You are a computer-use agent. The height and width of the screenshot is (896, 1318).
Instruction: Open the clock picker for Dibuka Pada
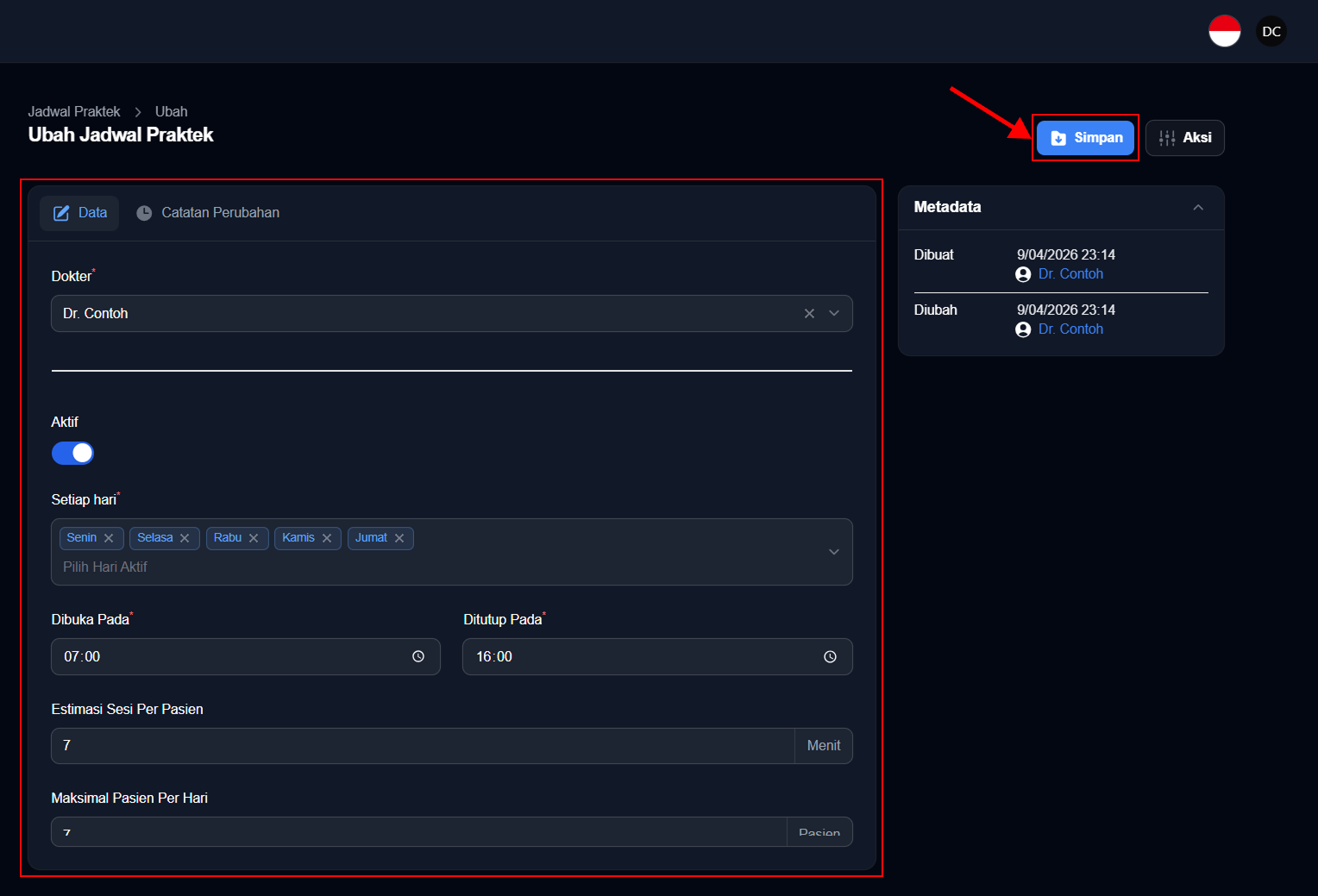(418, 657)
